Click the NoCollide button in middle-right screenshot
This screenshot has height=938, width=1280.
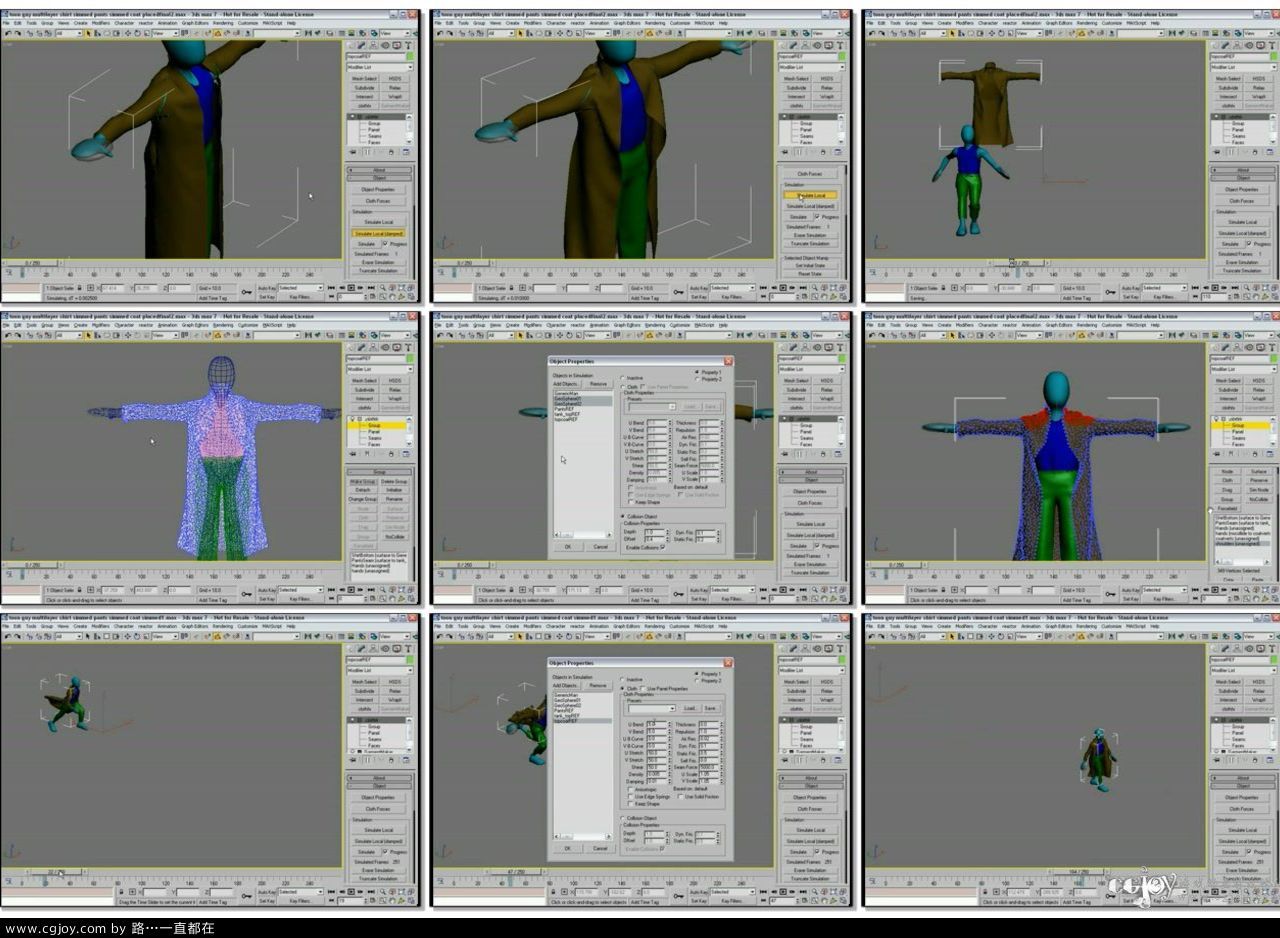pyautogui.click(x=1258, y=499)
